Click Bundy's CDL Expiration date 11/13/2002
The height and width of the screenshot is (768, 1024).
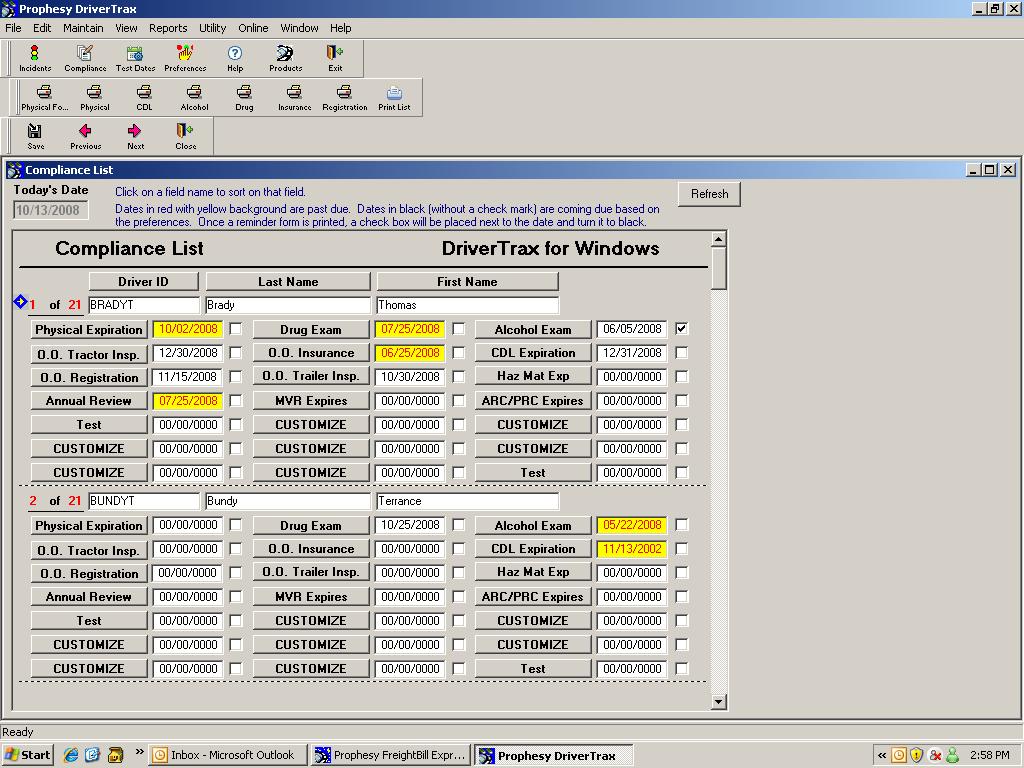(x=632, y=549)
